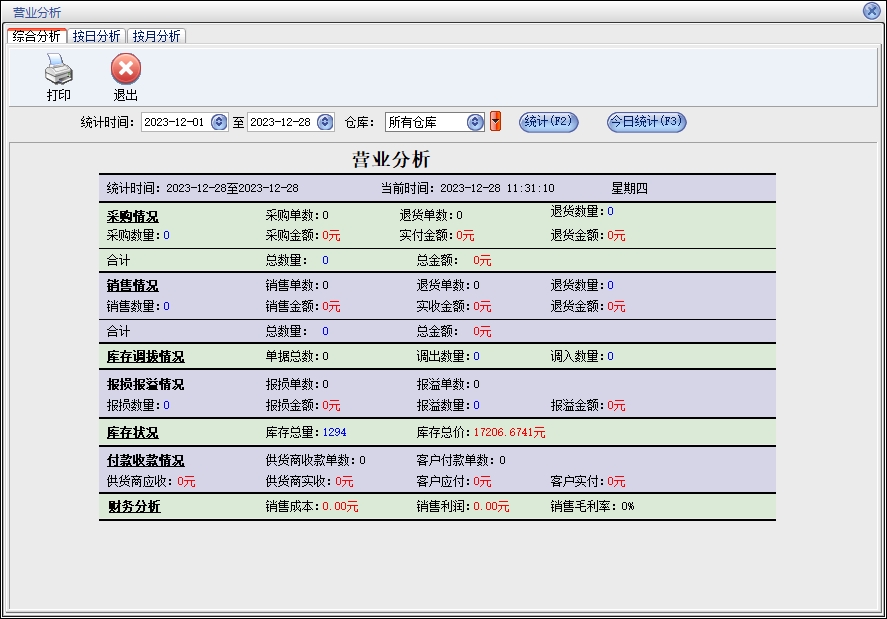Viewport: 887px width, 619px height.
Task: Click the 库存状况 heading link
Action: [132, 433]
